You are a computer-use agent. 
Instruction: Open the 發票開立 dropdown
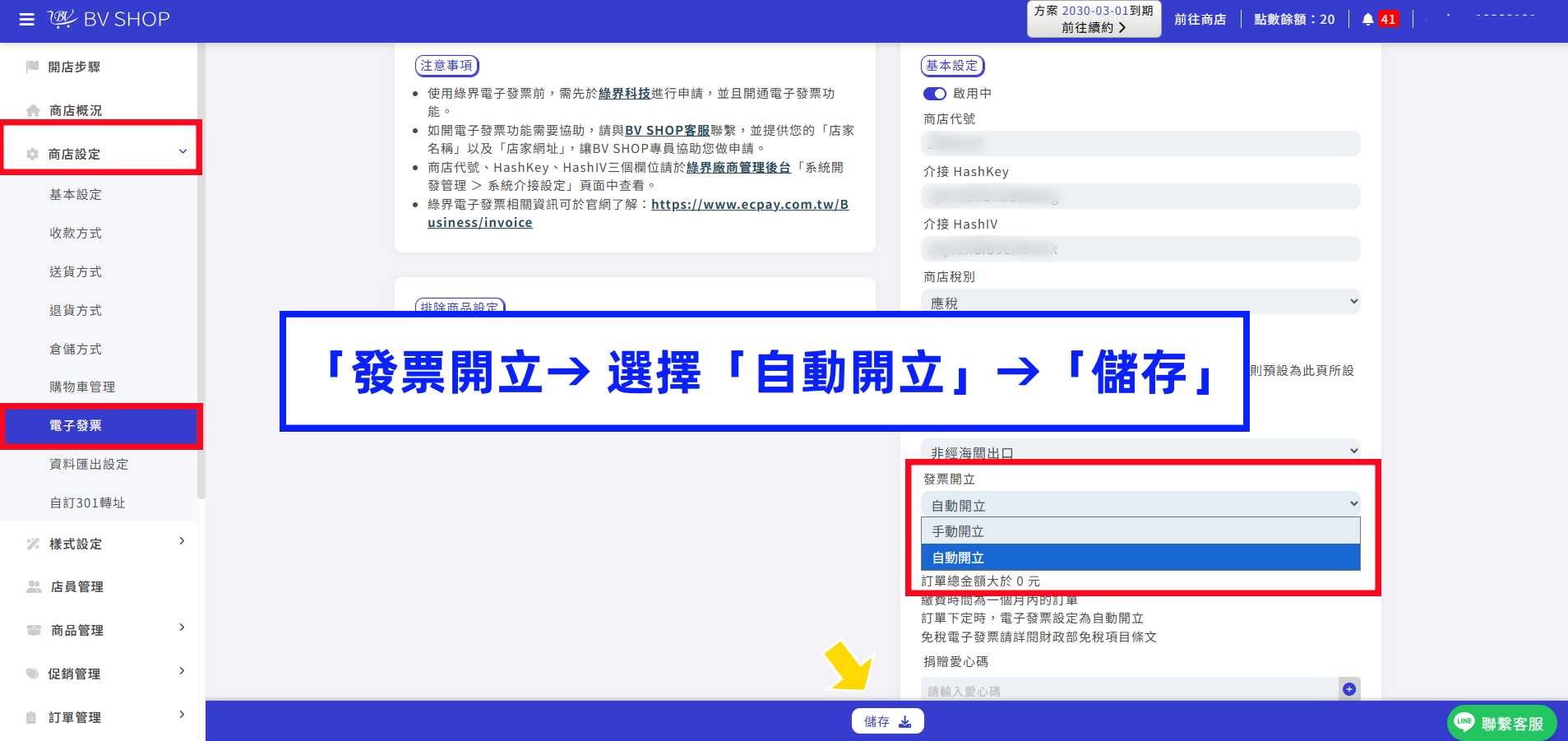point(1140,504)
